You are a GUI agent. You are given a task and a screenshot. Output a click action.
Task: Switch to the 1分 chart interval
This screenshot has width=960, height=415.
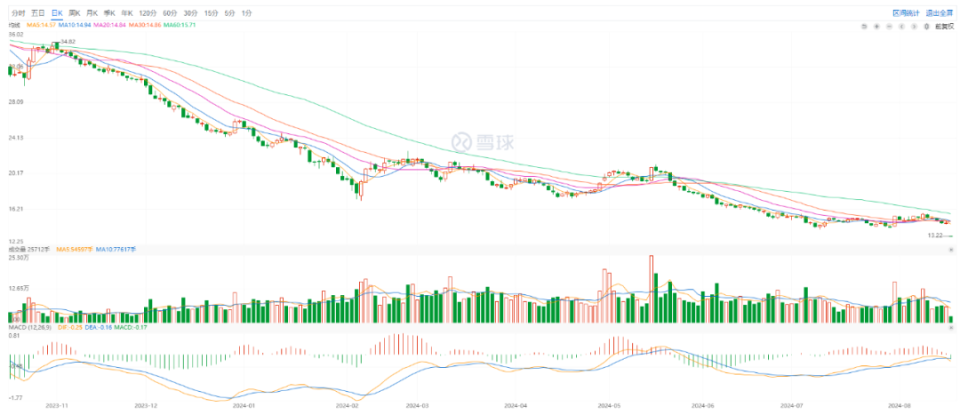(x=247, y=13)
